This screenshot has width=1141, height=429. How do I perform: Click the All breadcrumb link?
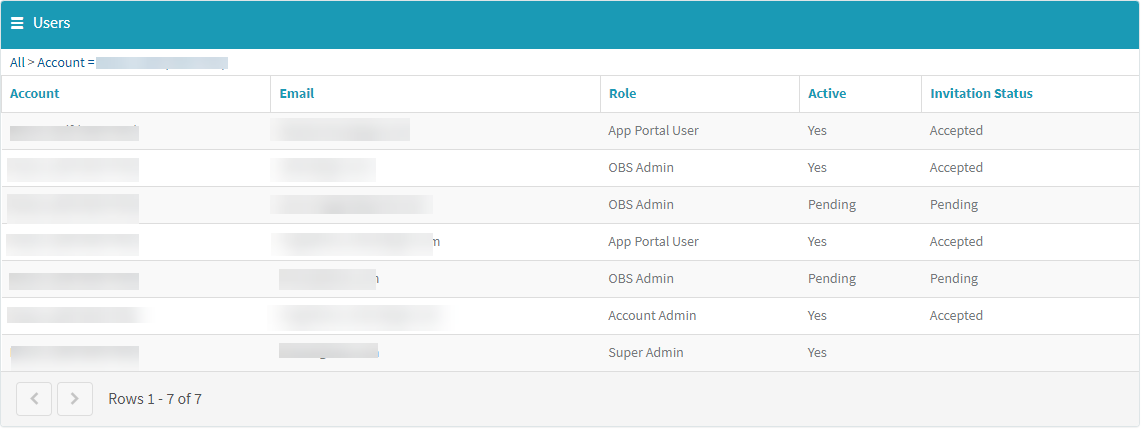point(17,62)
